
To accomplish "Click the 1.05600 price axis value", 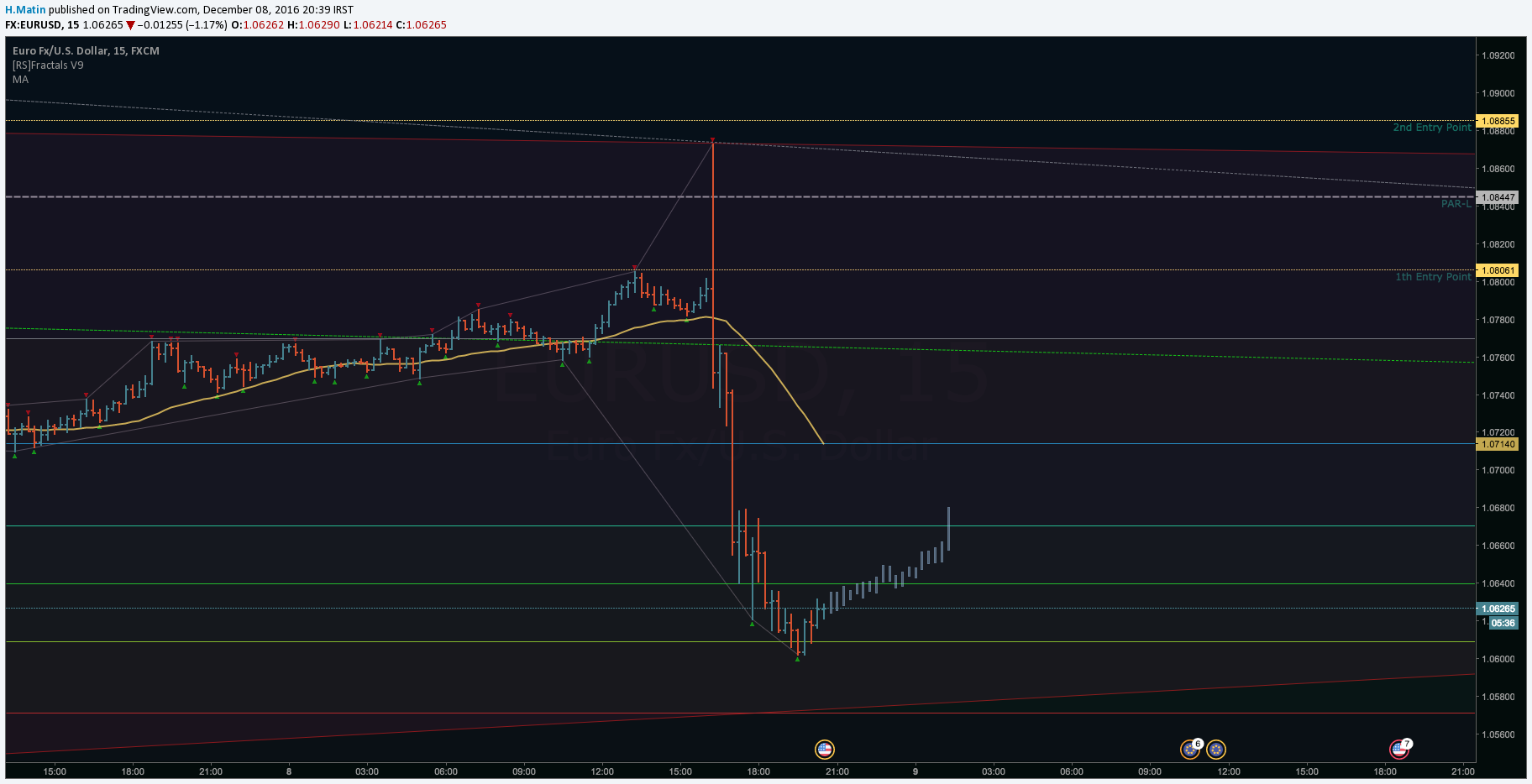I will 1498,735.
